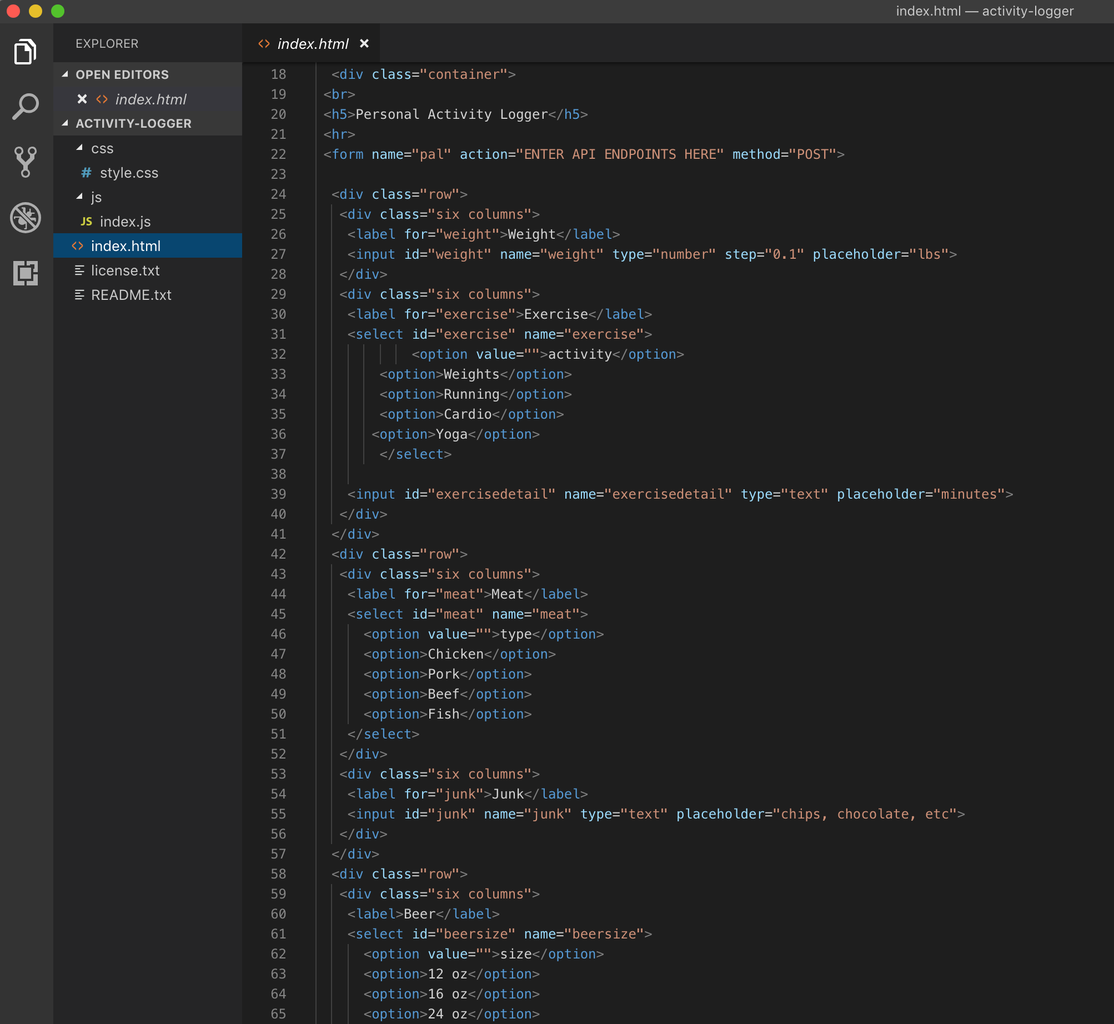Close the index.html editor tab

(364, 44)
